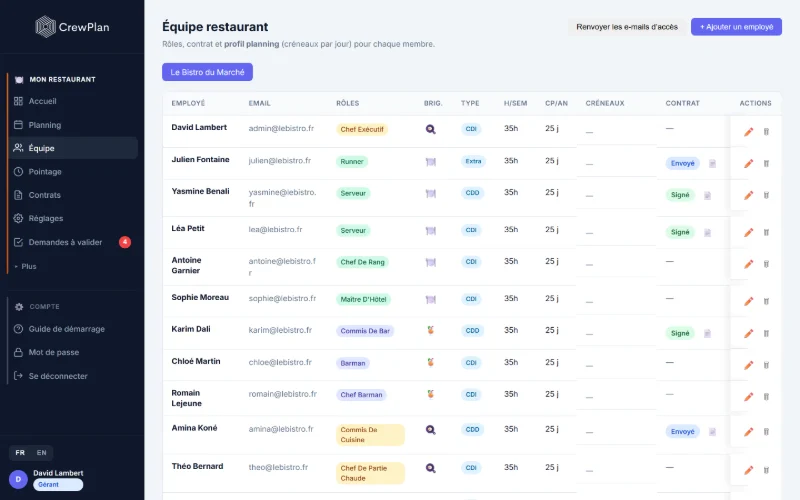Edit Antoine Garnier with pencil icon
Viewport: 800px width, 500px height.
[748, 264]
